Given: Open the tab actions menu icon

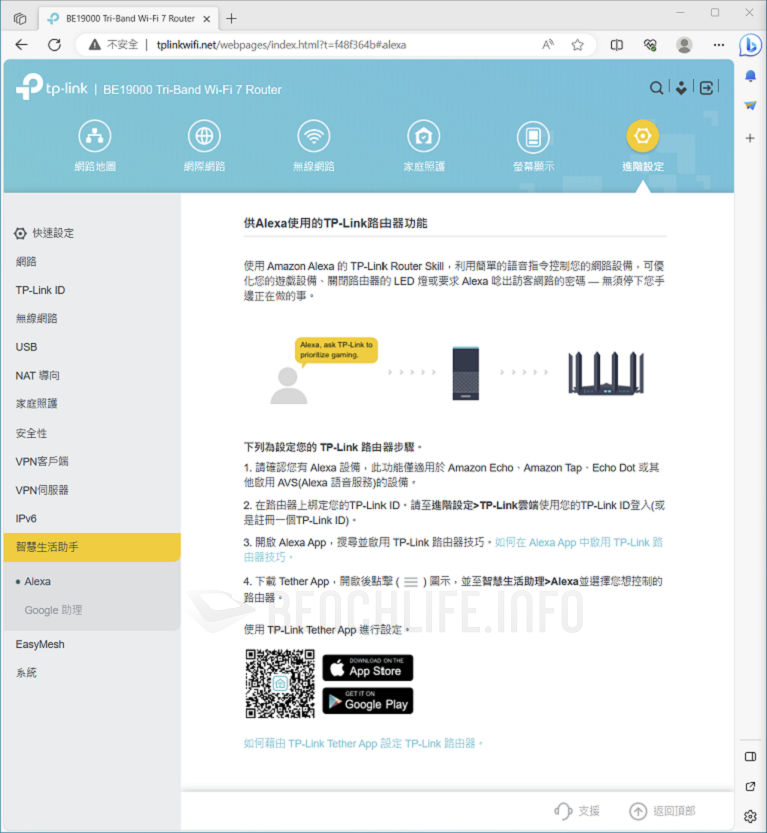Looking at the screenshot, I should 20,19.
